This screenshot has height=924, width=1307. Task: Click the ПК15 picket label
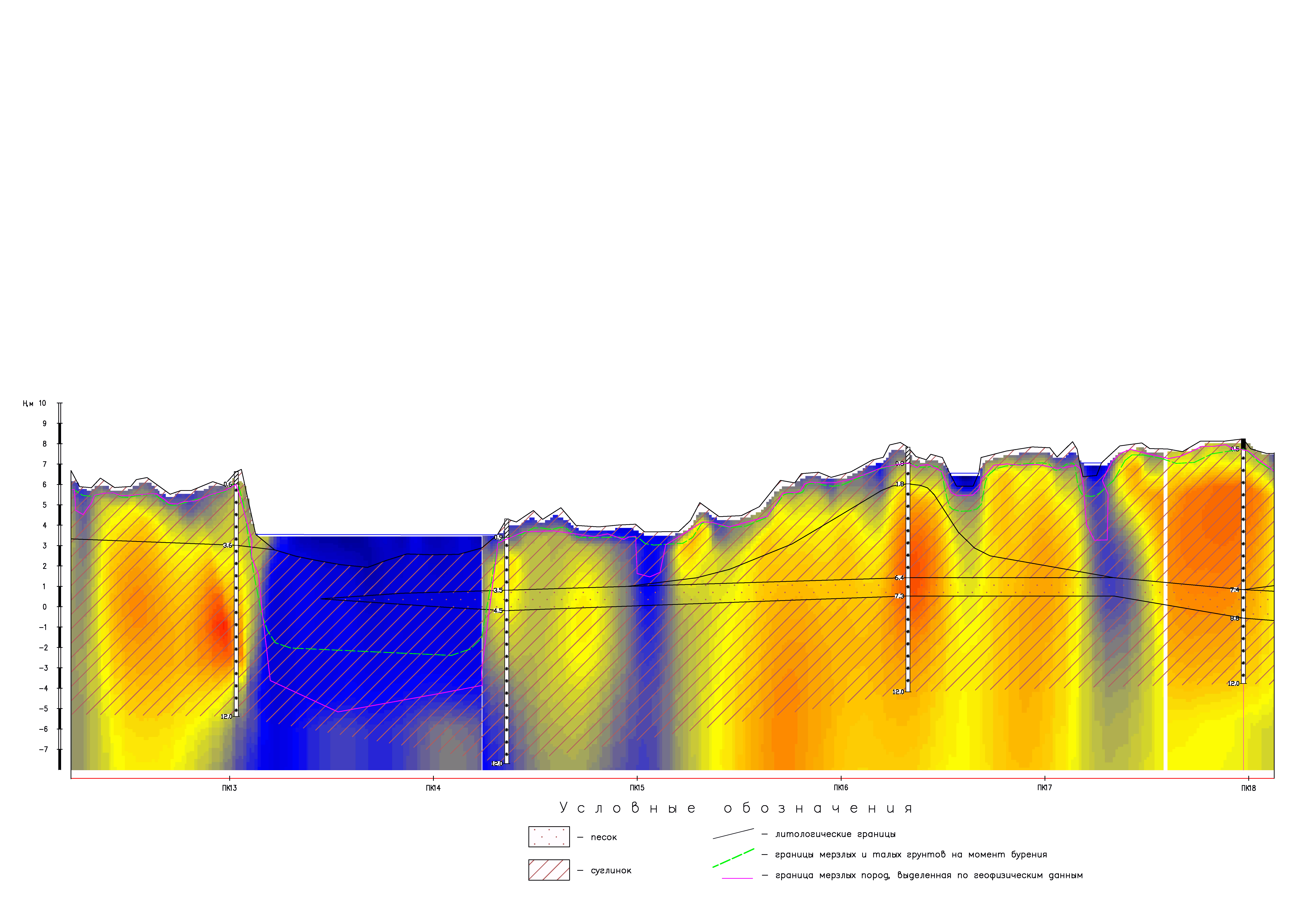click(637, 788)
